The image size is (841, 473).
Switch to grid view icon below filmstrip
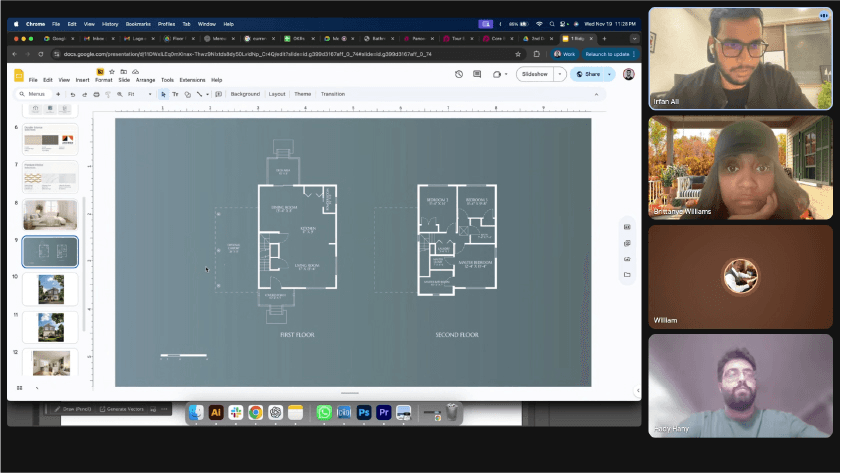[19, 388]
